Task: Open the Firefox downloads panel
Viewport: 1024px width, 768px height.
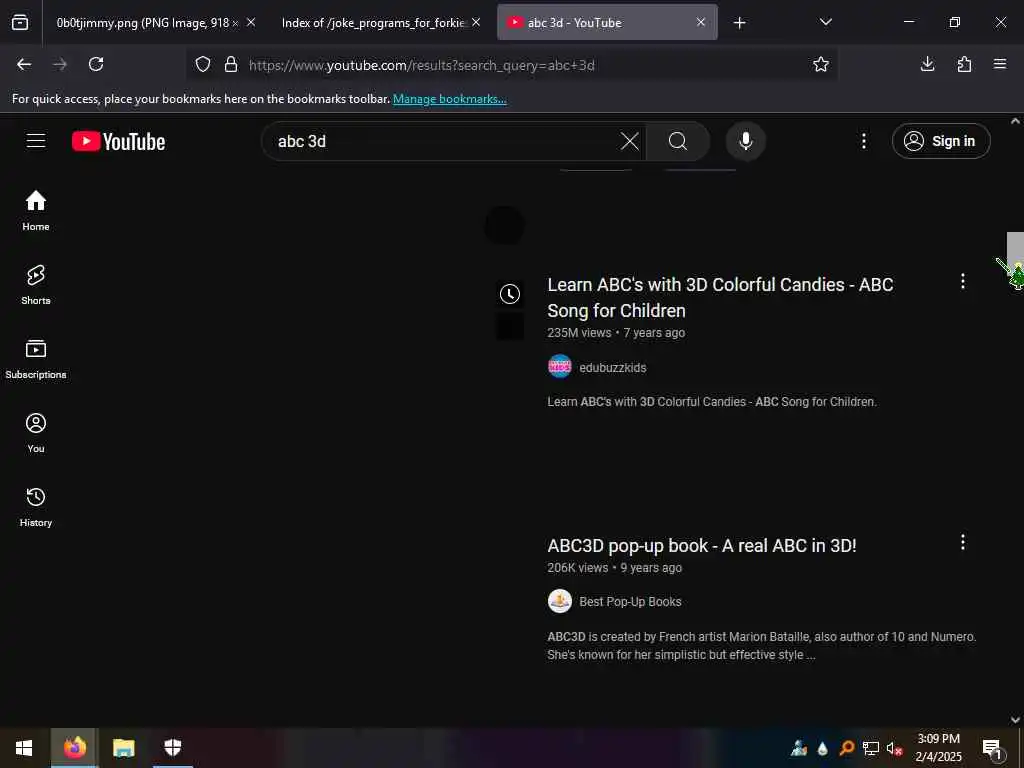Action: pyautogui.click(x=927, y=64)
